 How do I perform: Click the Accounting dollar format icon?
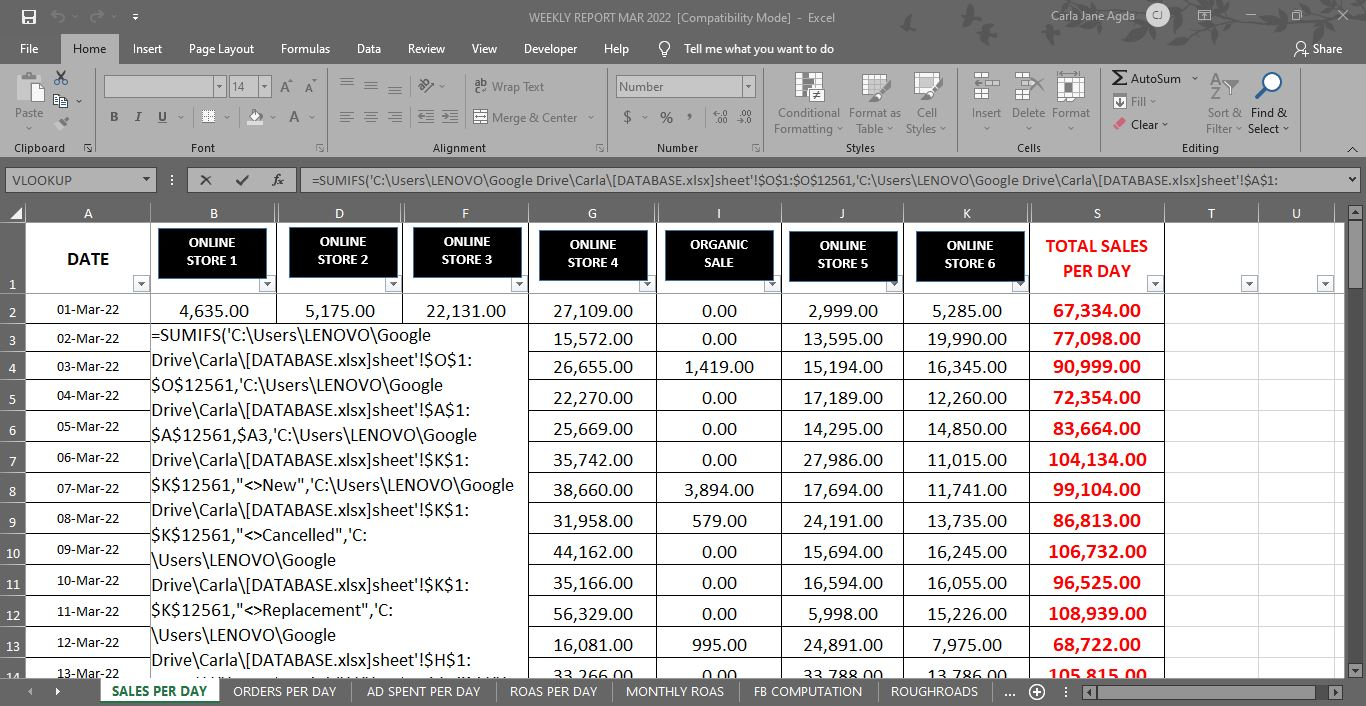[627, 117]
